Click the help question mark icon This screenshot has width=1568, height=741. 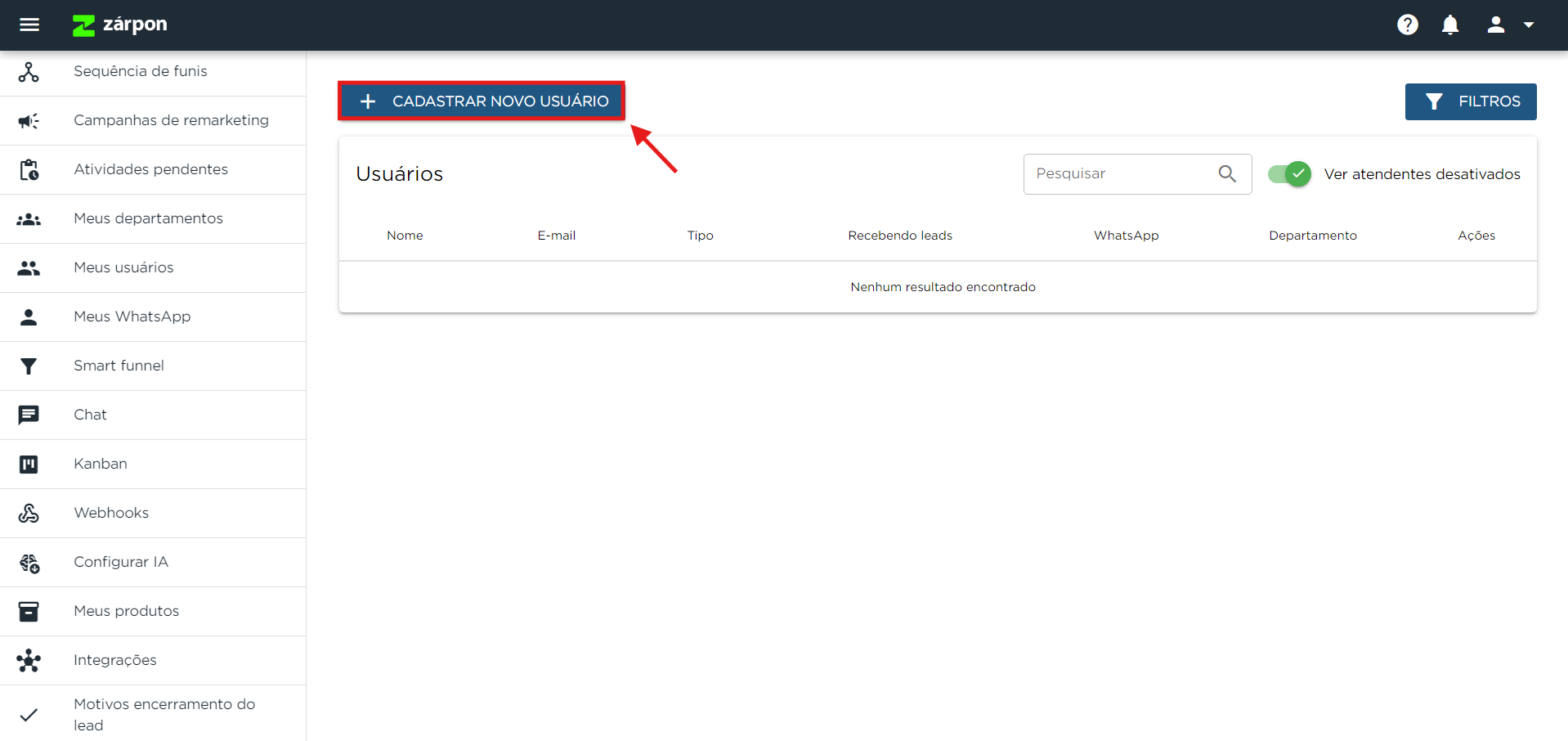[x=1407, y=25]
